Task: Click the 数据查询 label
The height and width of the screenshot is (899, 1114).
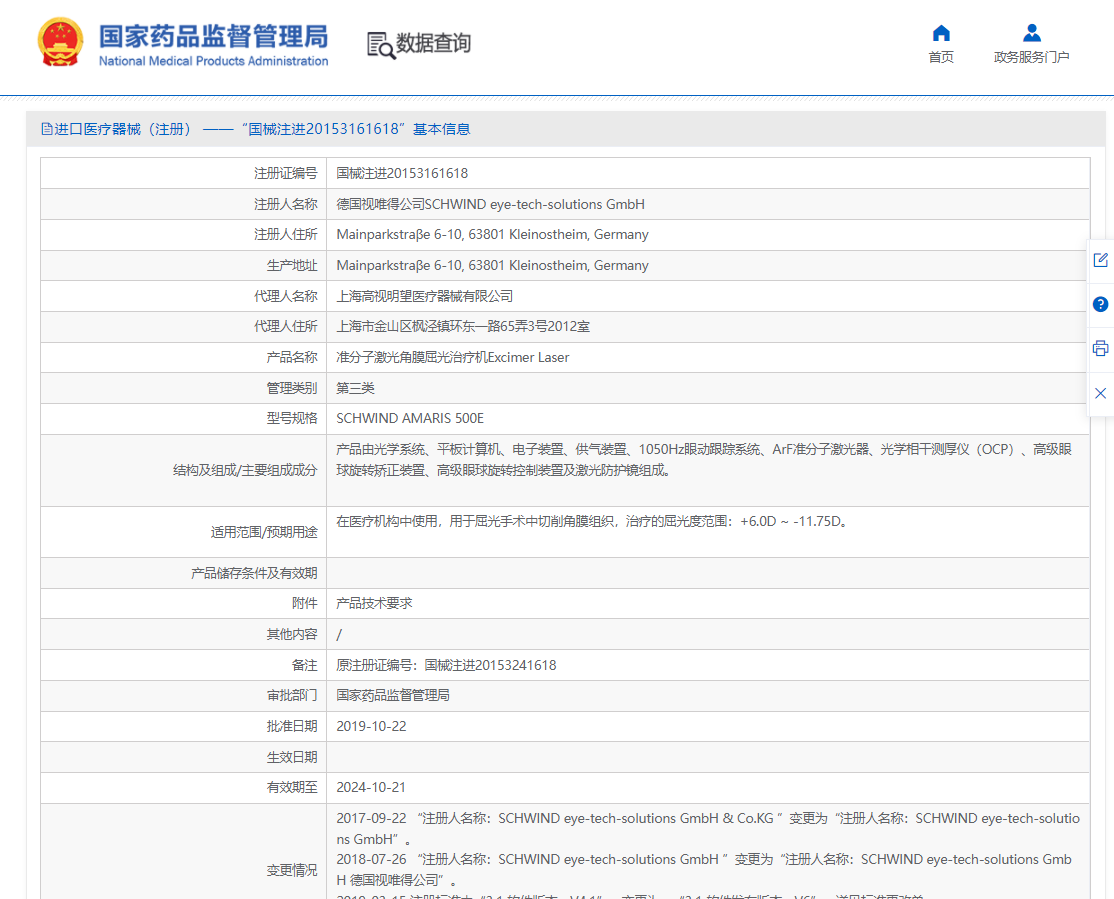Action: (433, 43)
